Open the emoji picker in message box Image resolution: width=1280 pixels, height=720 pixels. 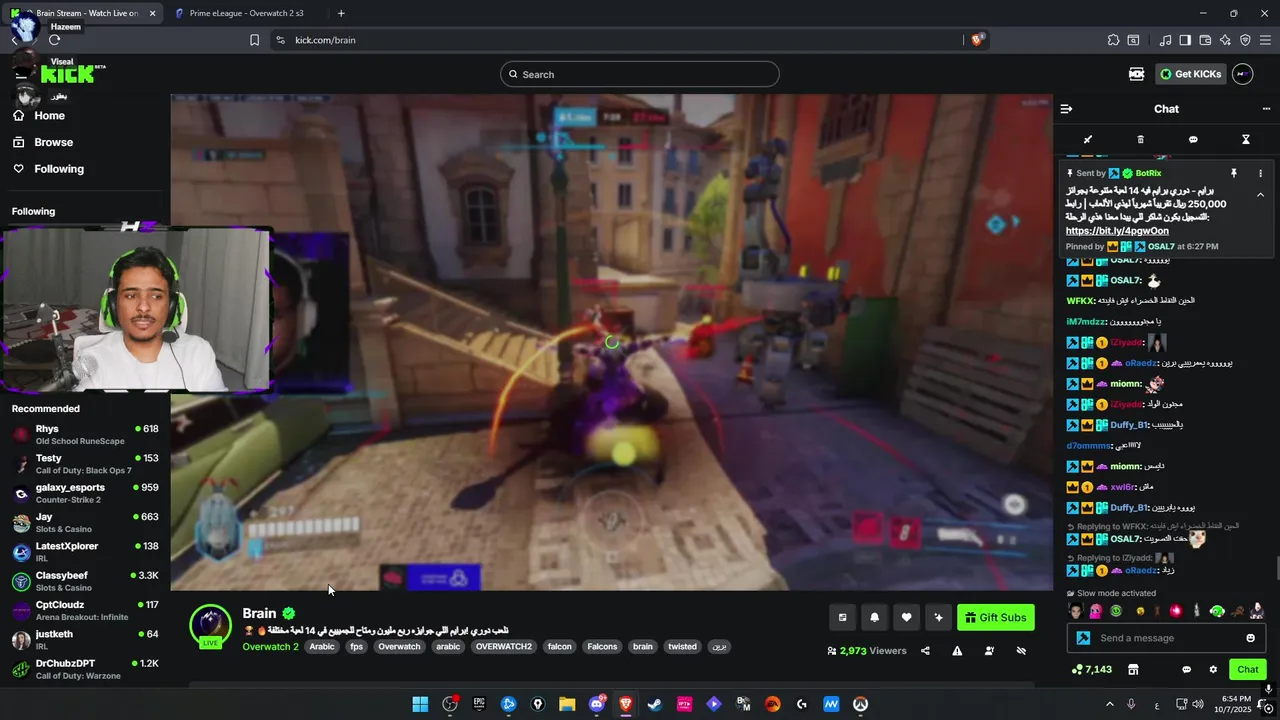coord(1250,638)
